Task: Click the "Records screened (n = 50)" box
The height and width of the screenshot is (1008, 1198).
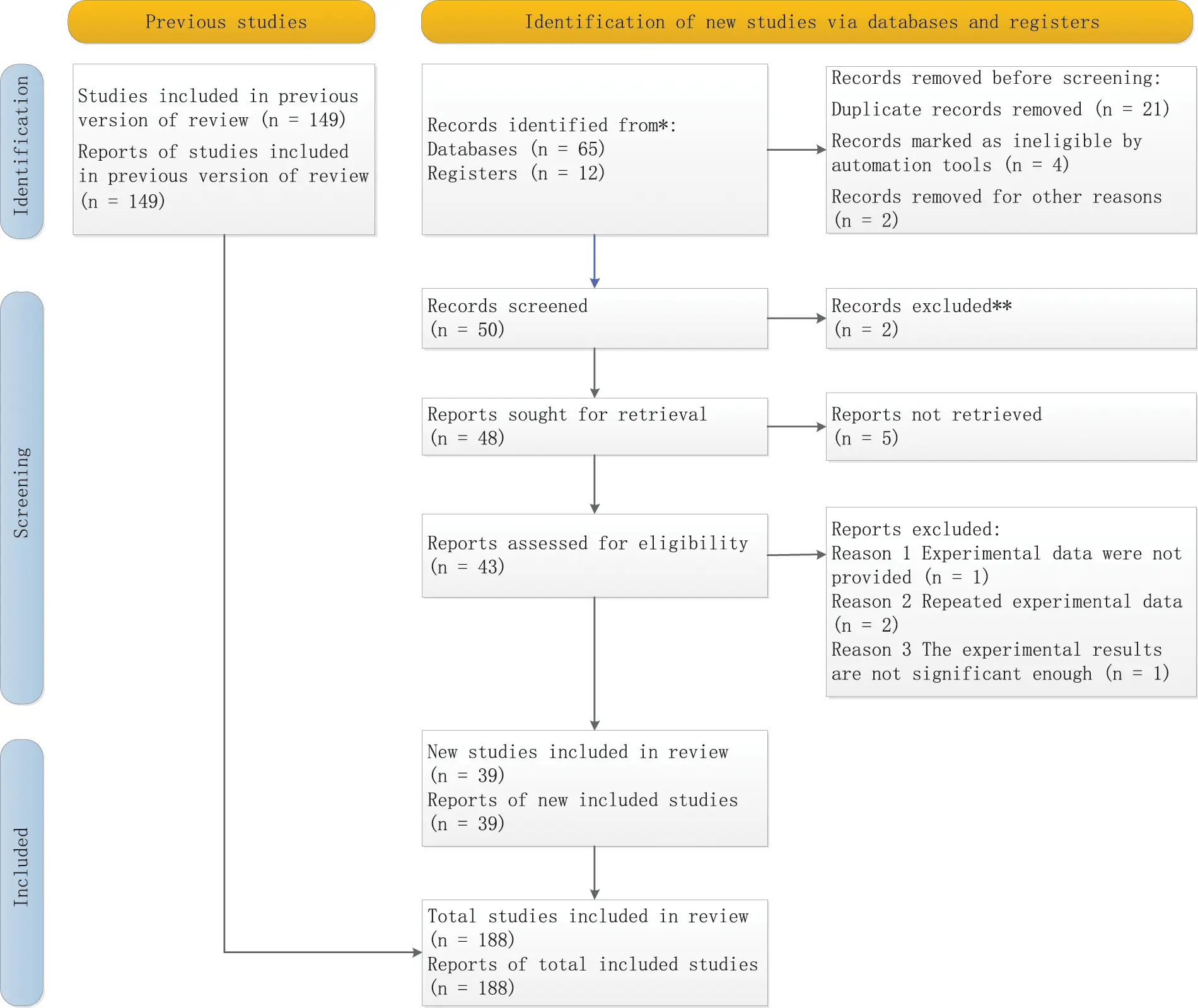Action: [x=595, y=318]
